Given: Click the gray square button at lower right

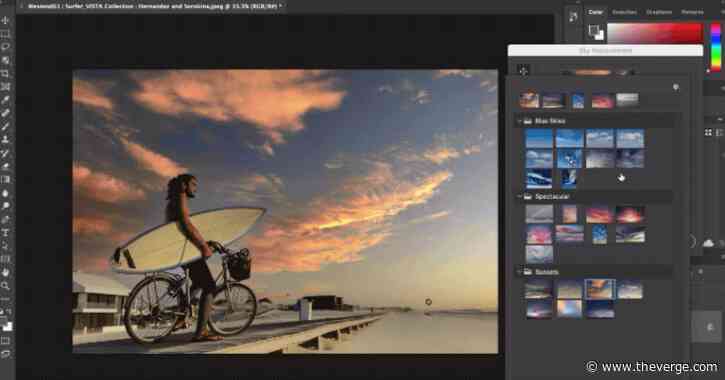Looking at the screenshot, I should point(707,327).
